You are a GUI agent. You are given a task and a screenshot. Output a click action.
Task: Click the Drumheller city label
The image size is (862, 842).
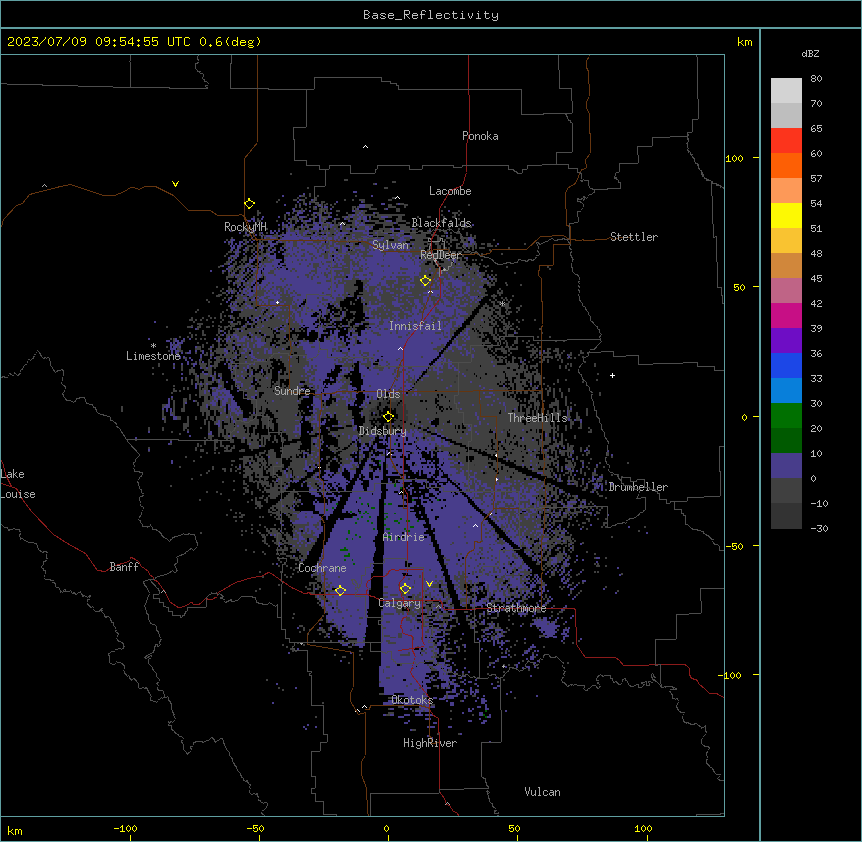tap(638, 487)
